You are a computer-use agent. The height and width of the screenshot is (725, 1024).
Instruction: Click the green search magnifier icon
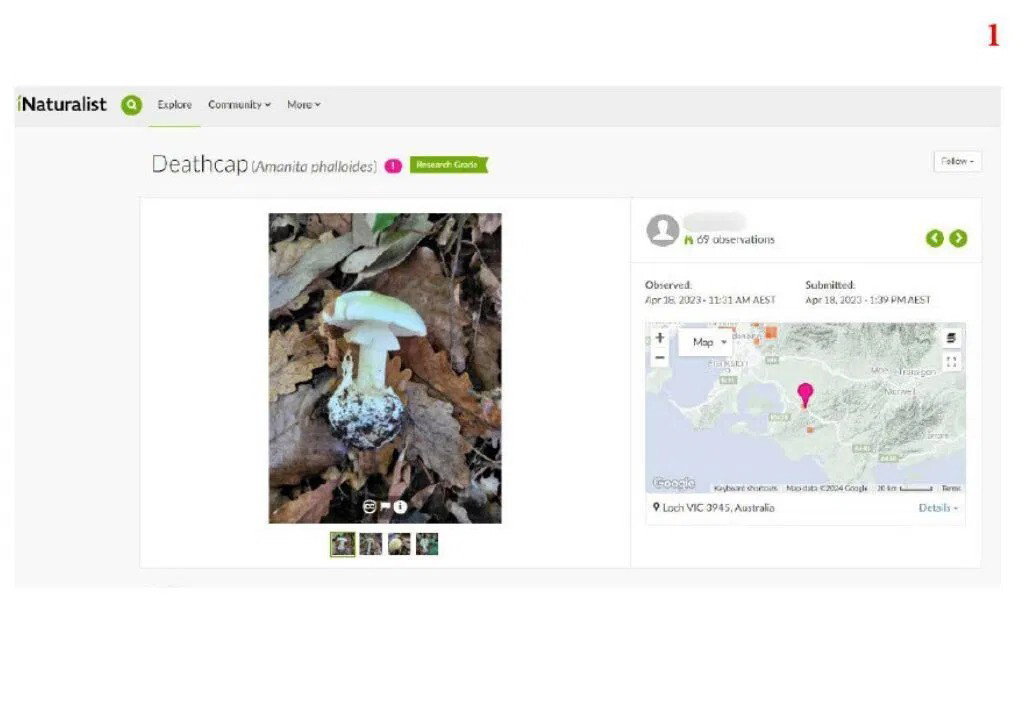click(x=131, y=105)
